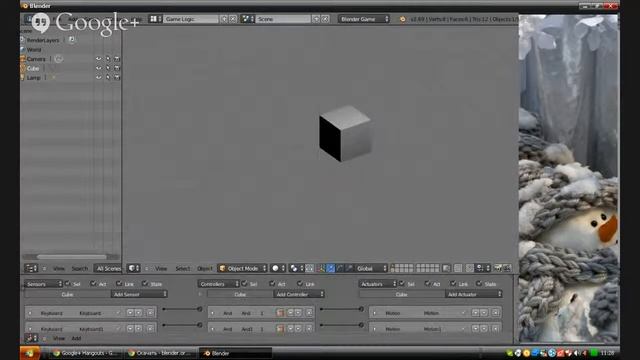The width and height of the screenshot is (640, 360).
Task: Select the translate manipulator arrow icon
Action: coord(330,268)
